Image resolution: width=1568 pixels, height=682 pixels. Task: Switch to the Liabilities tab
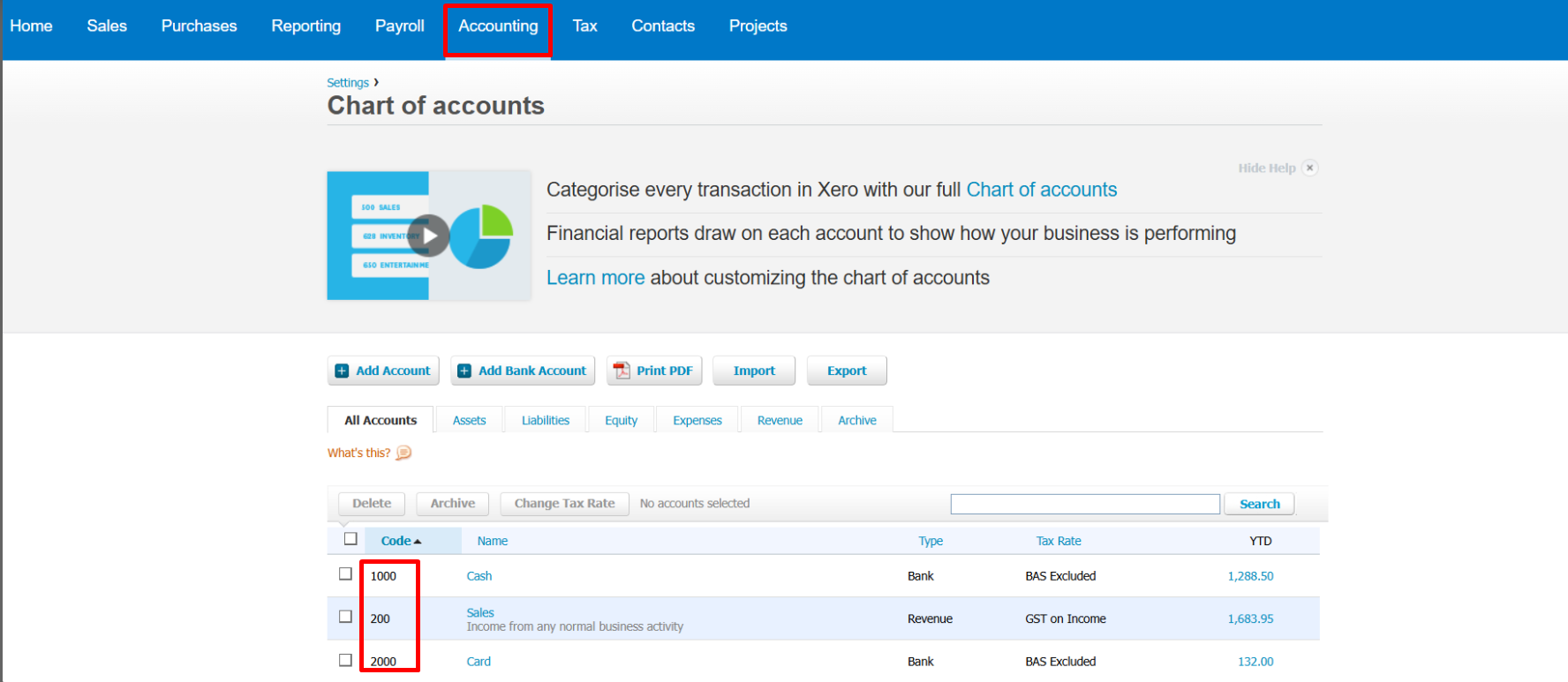pos(545,421)
